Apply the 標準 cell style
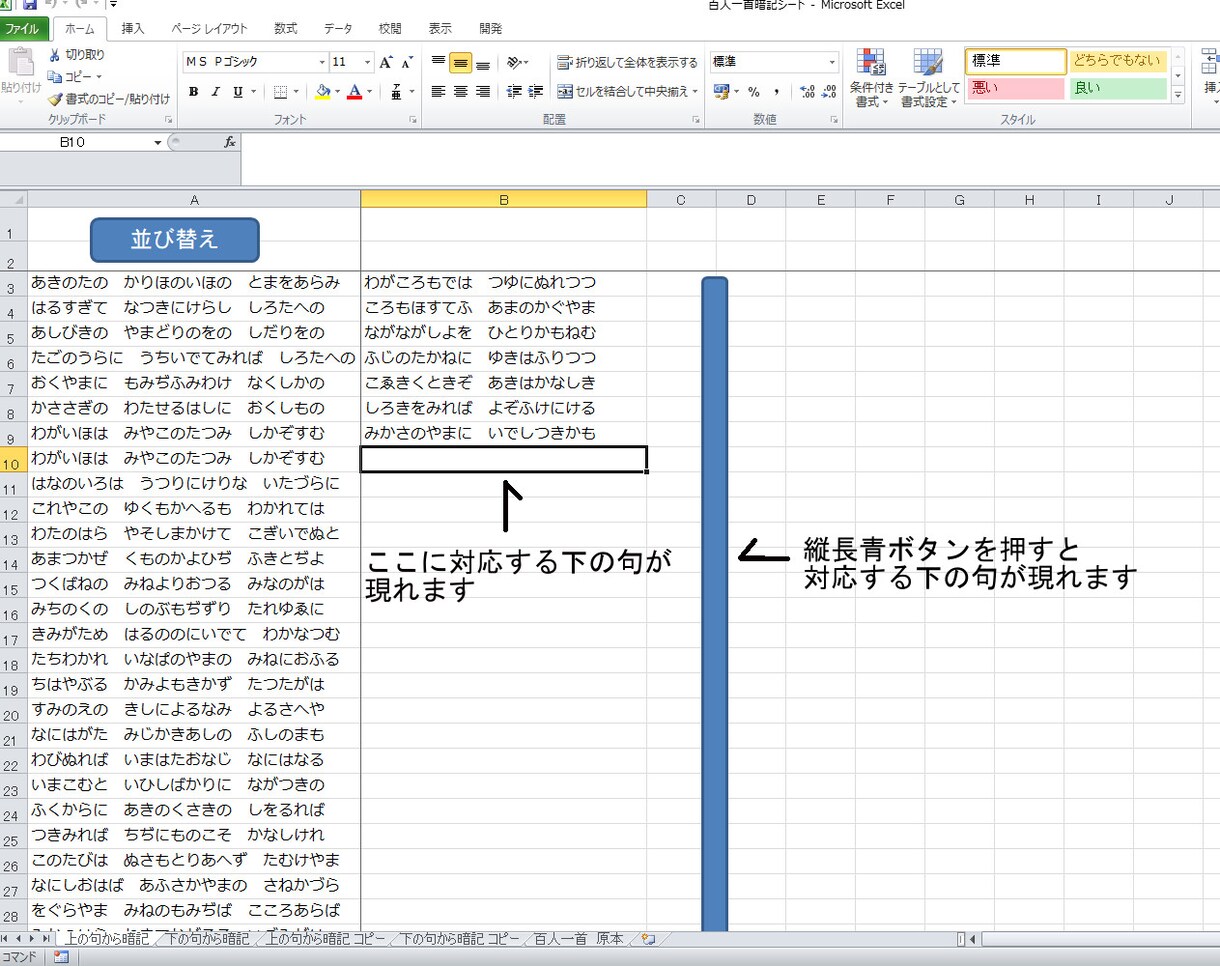Image resolution: width=1220 pixels, height=966 pixels. (x=1016, y=61)
